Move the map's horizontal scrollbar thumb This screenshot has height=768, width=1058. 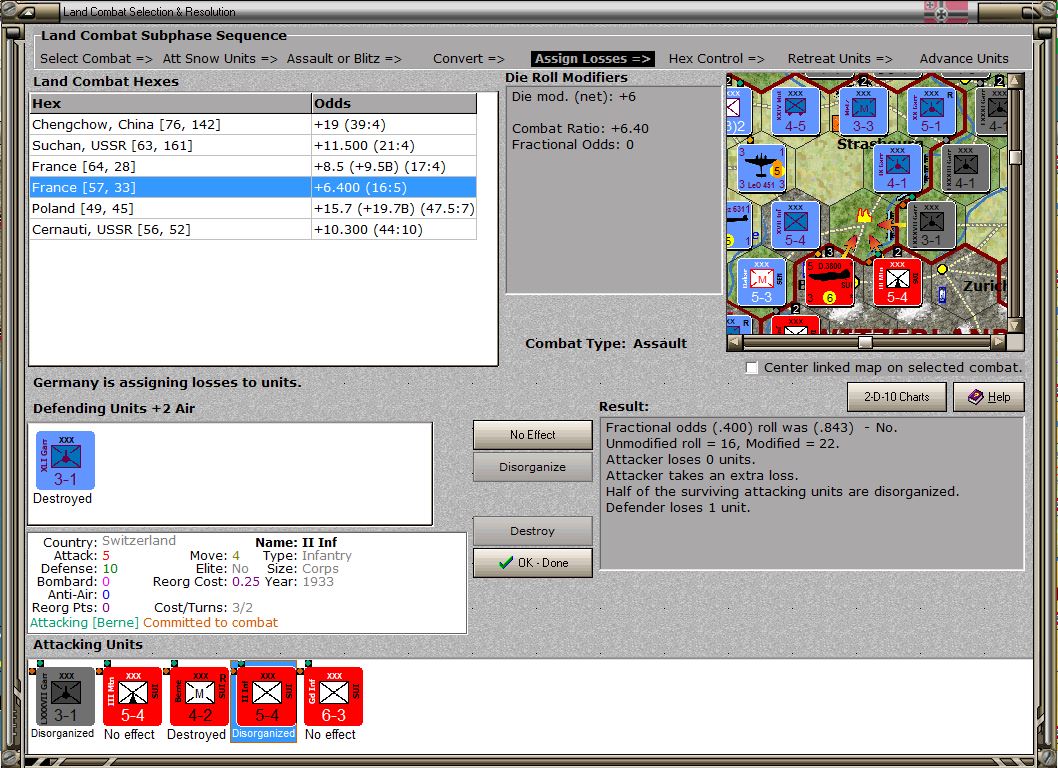coord(865,342)
